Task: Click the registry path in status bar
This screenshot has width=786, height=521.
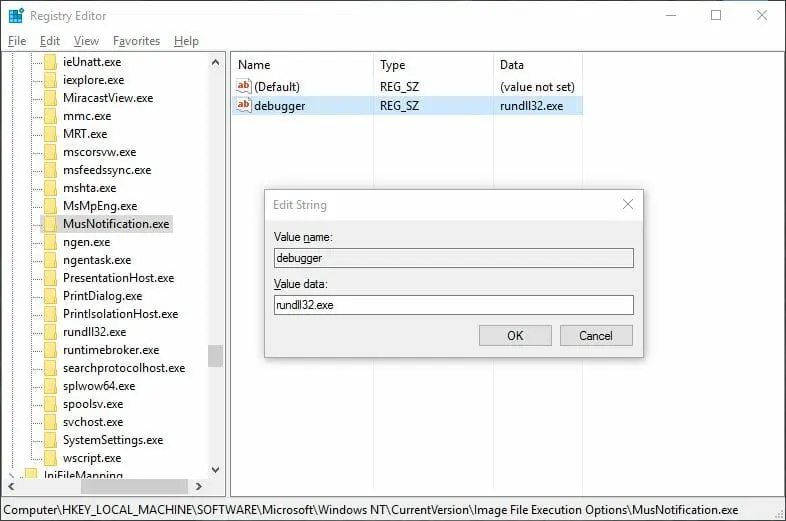Action: click(370, 510)
